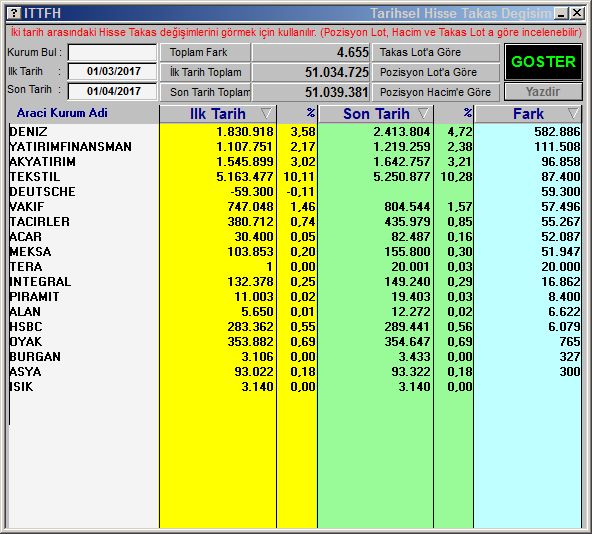Viewport: 592px width, 534px height.
Task: Select the YATIRIMFINANSMAN row
Action: (294, 147)
